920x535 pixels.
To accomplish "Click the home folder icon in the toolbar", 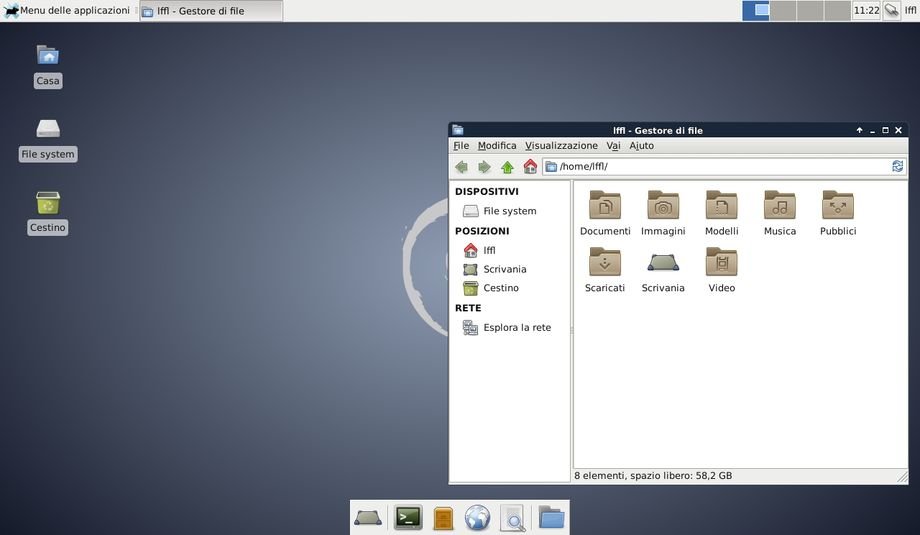I will (530, 167).
